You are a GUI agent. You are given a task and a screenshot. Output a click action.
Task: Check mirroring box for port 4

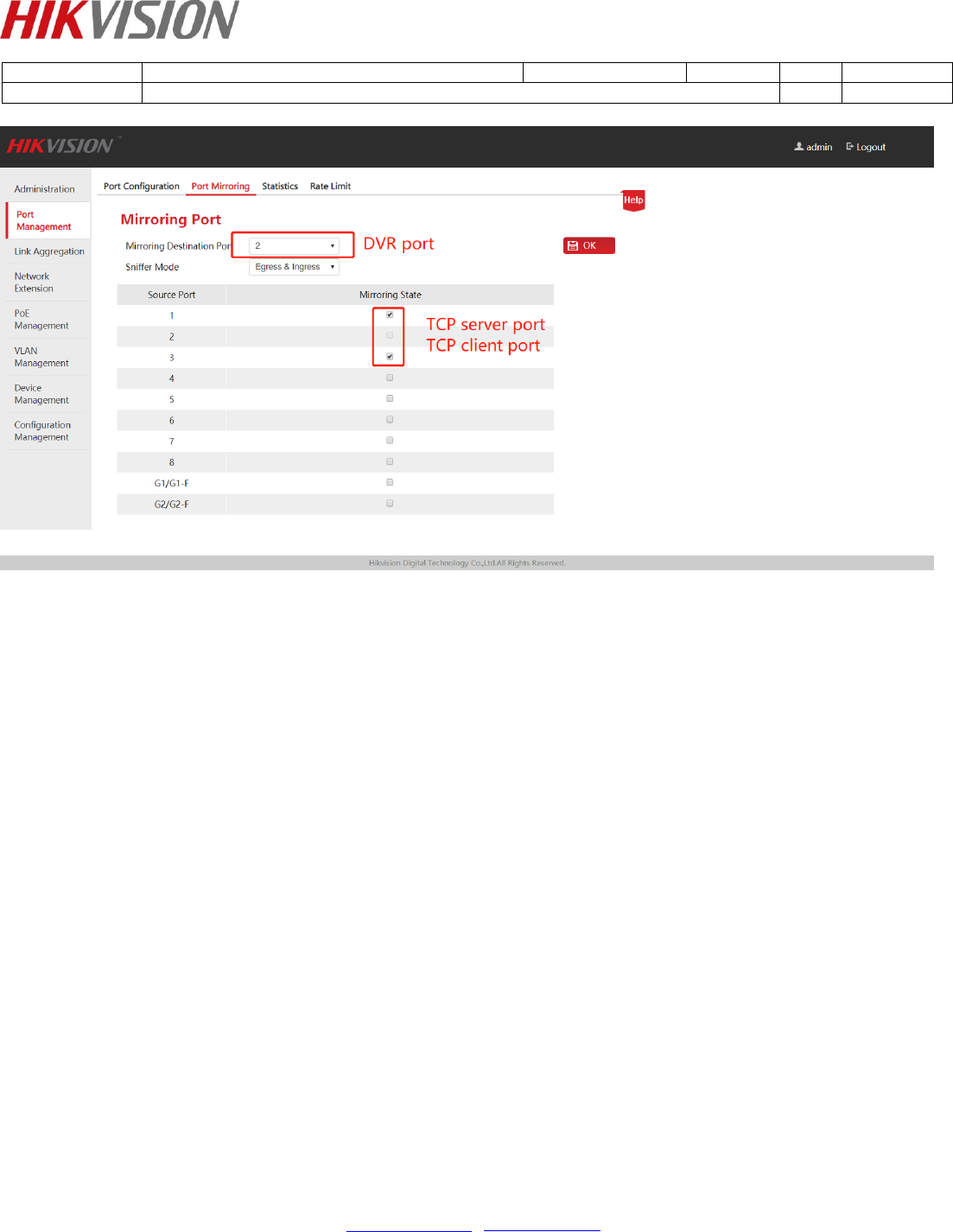[x=390, y=378]
